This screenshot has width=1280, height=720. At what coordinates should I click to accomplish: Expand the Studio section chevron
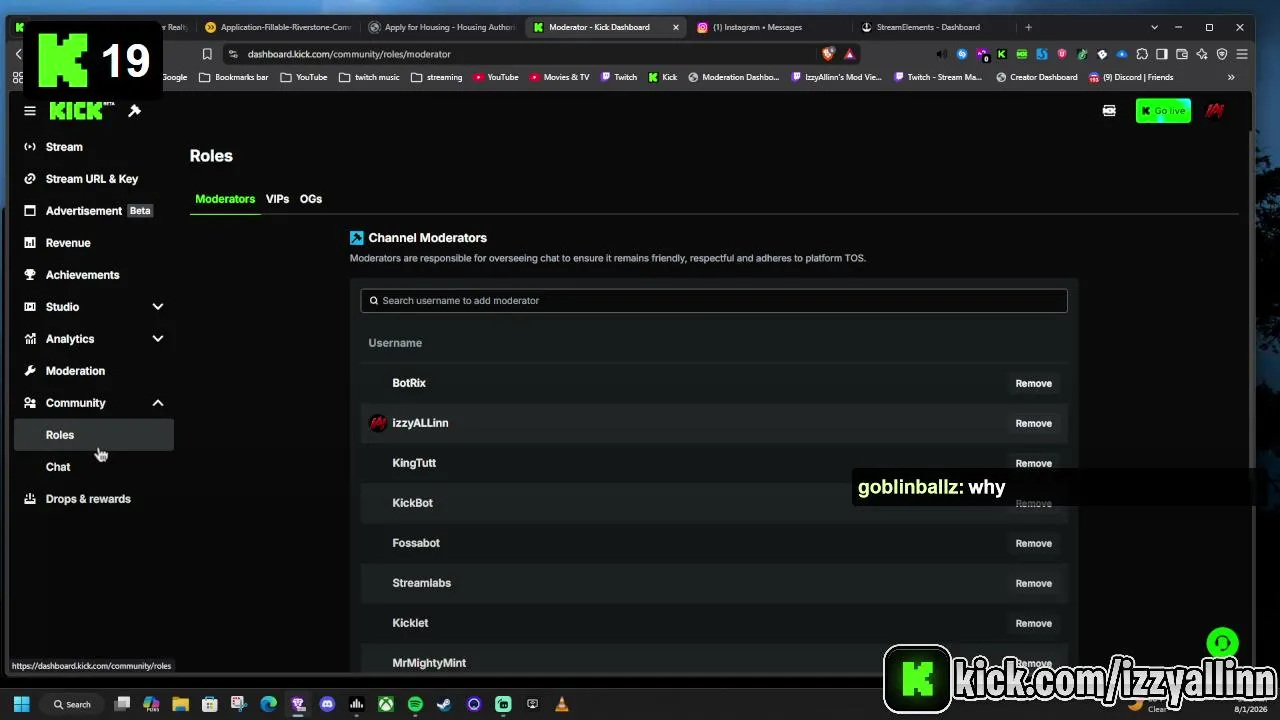click(x=157, y=307)
